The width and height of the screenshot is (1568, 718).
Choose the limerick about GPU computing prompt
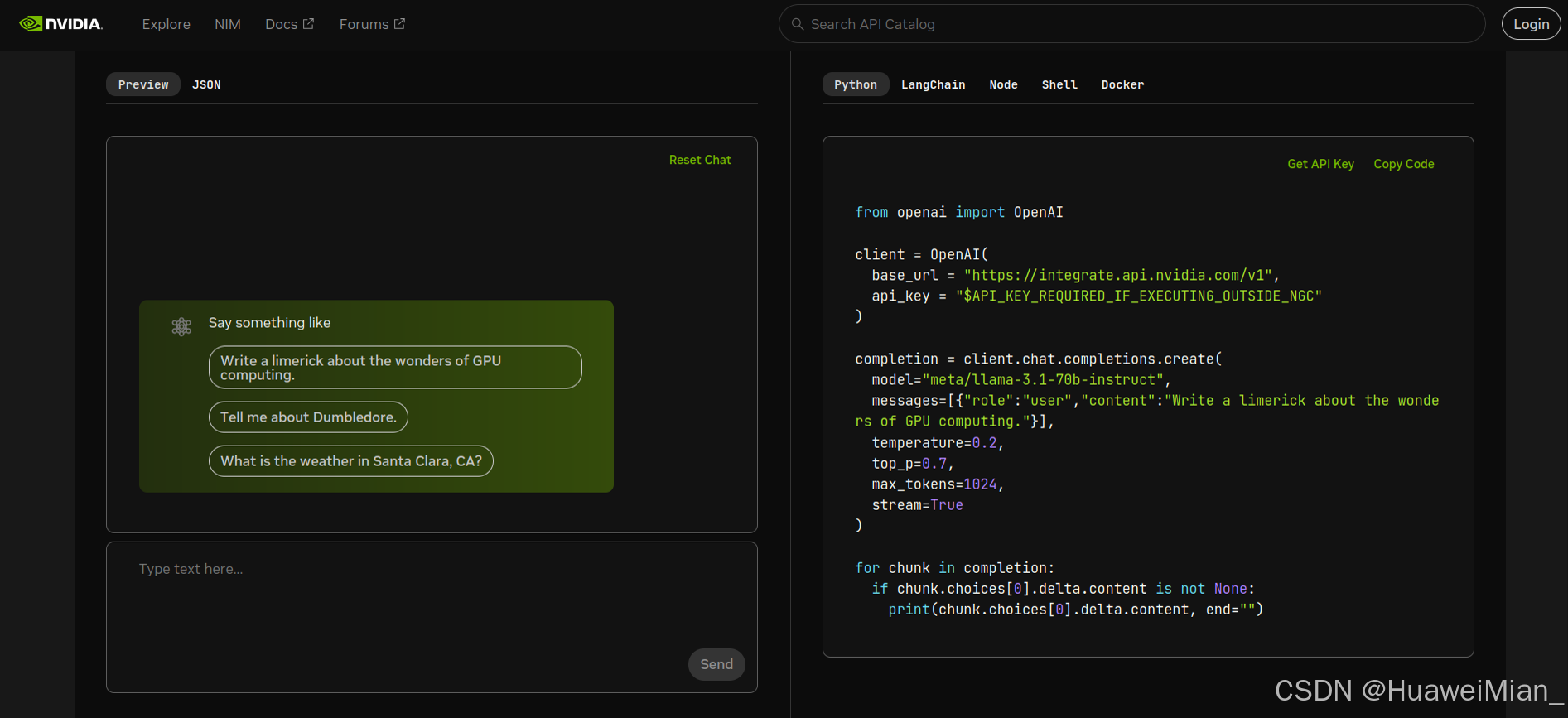[395, 368]
